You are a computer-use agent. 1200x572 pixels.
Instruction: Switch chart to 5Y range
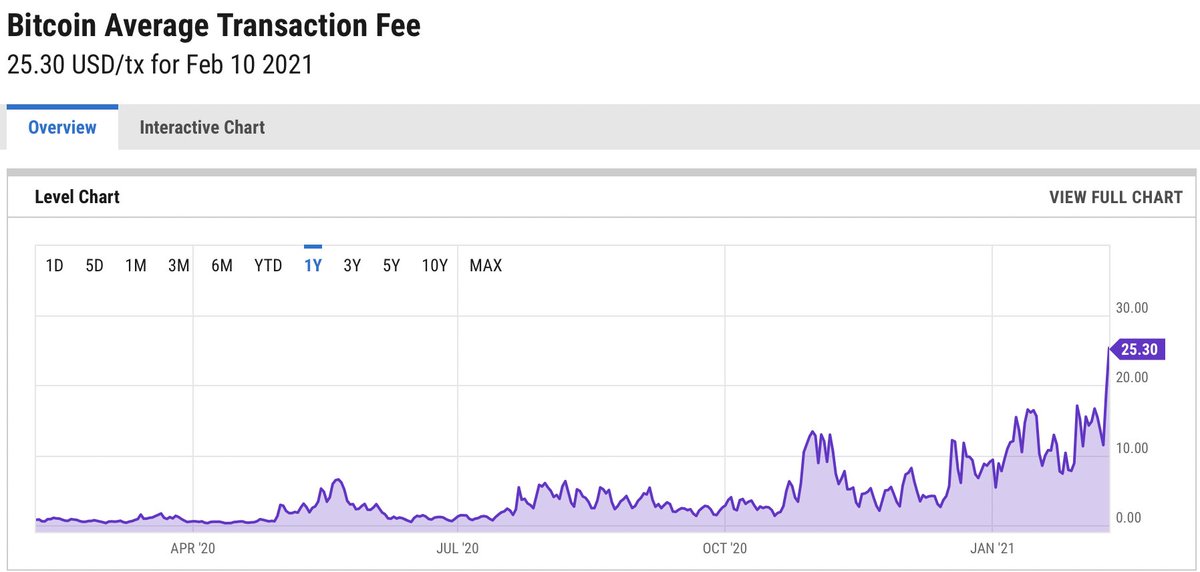click(x=391, y=265)
